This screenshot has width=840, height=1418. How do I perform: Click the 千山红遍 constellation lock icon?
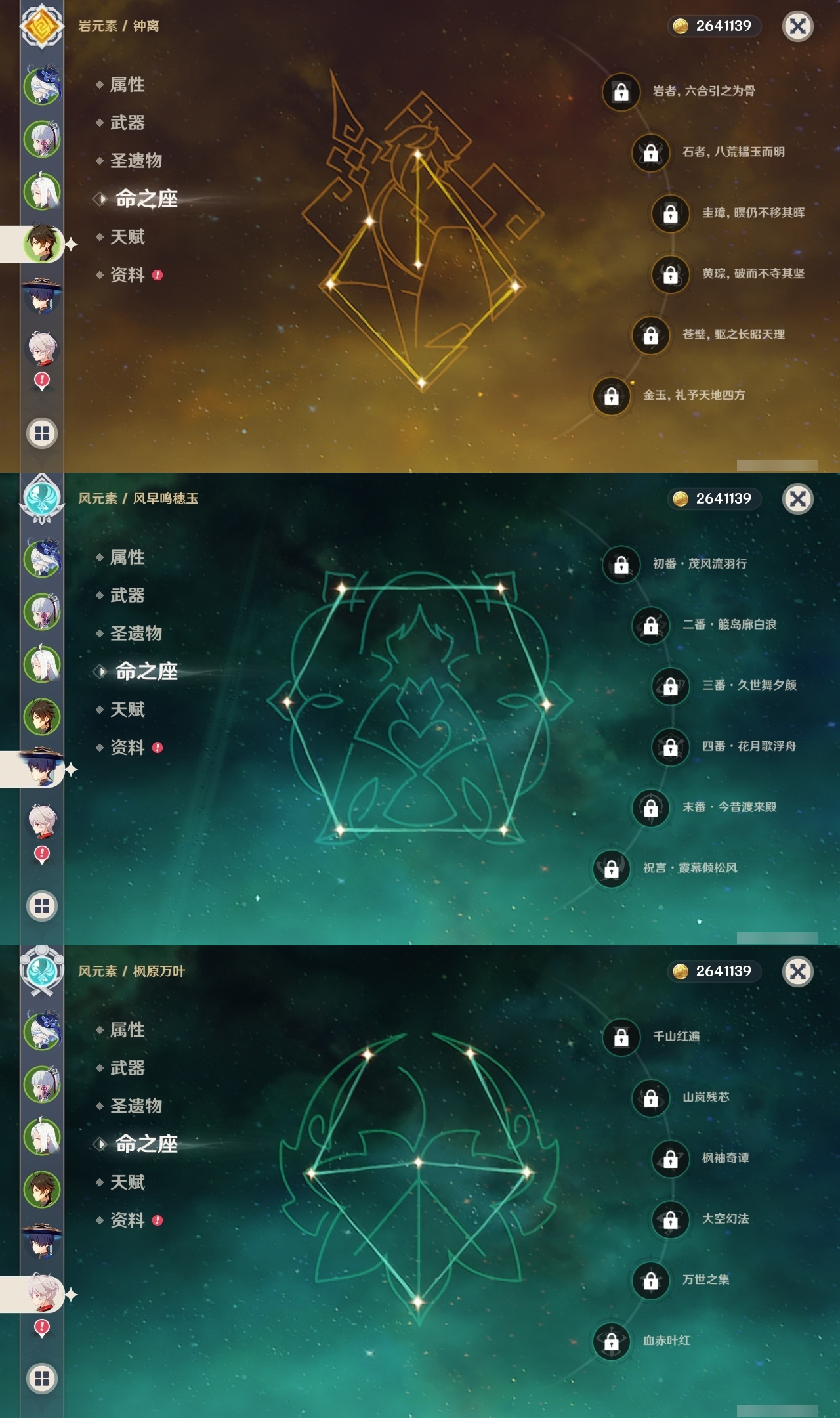(x=621, y=1037)
